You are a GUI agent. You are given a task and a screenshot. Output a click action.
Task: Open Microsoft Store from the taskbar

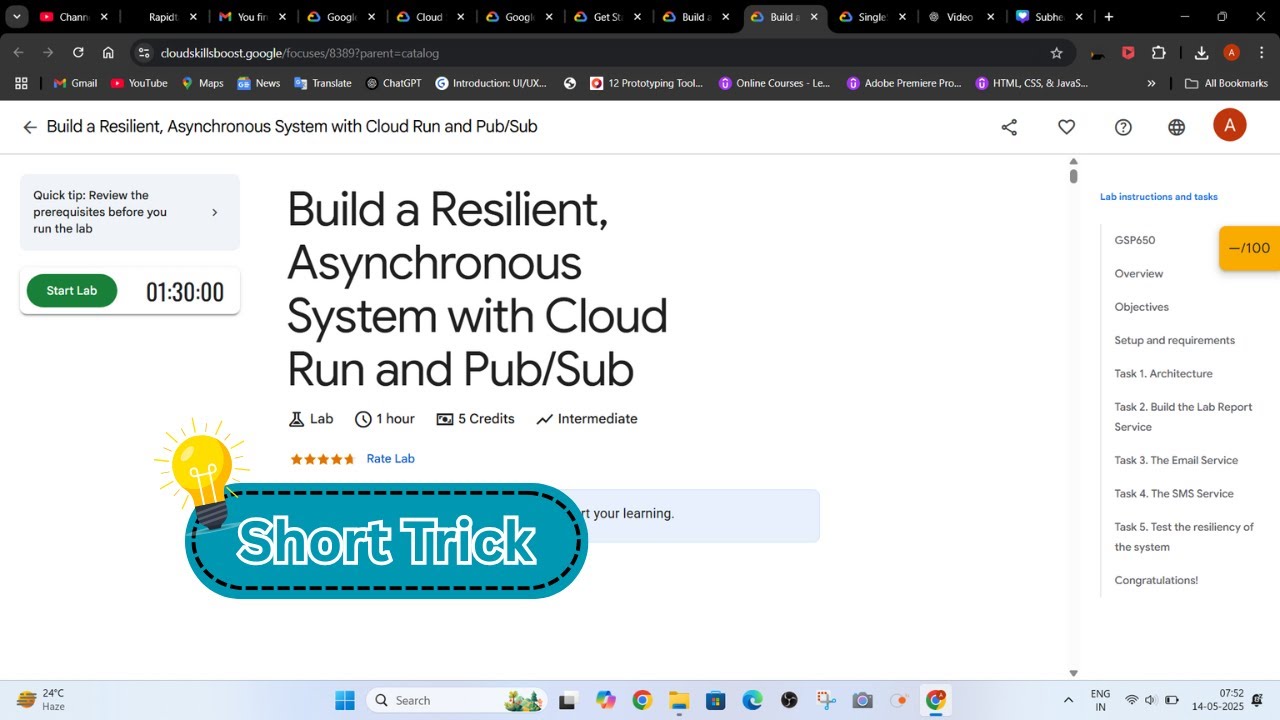(x=715, y=700)
